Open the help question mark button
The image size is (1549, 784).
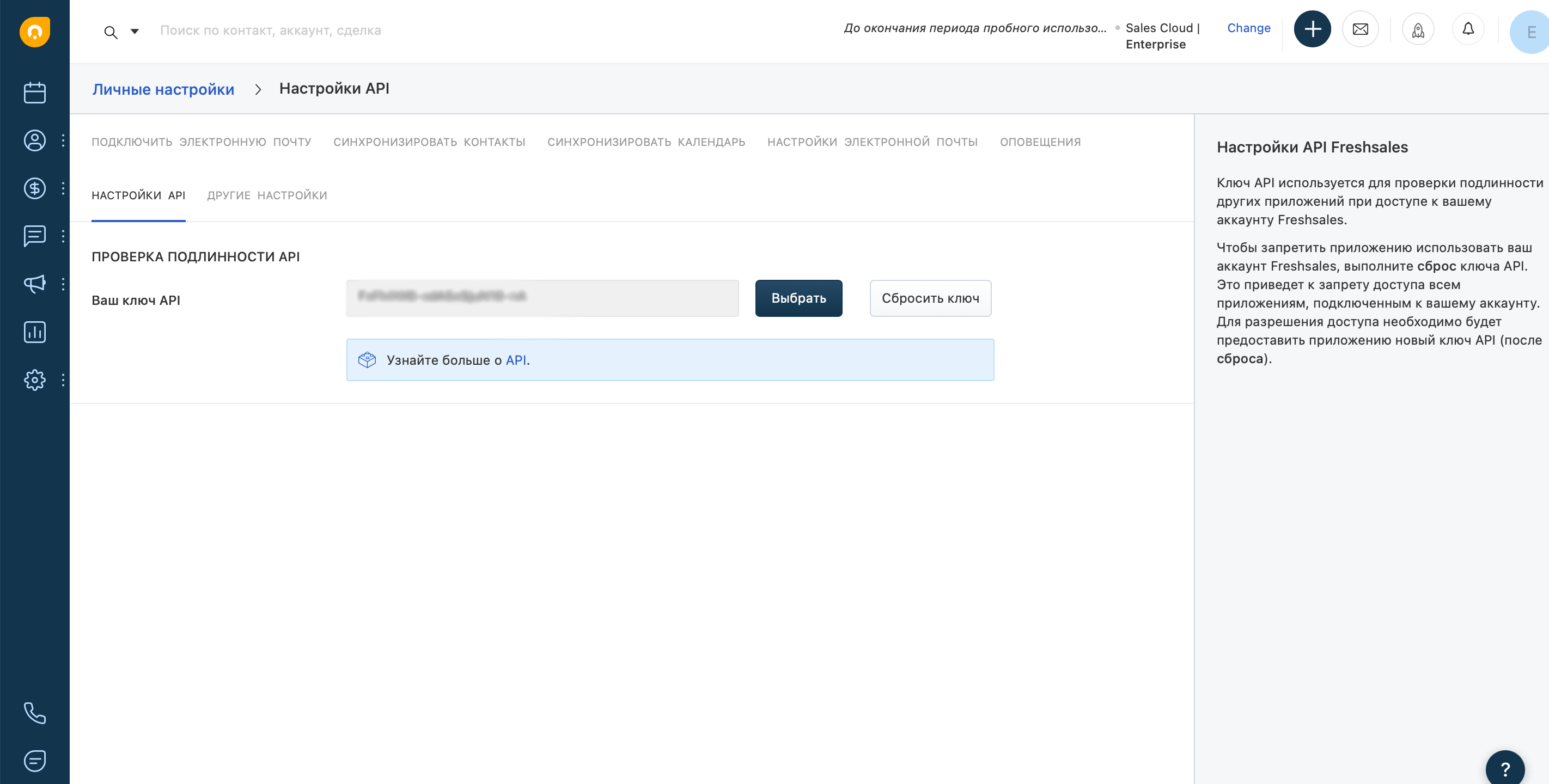pyautogui.click(x=1505, y=768)
